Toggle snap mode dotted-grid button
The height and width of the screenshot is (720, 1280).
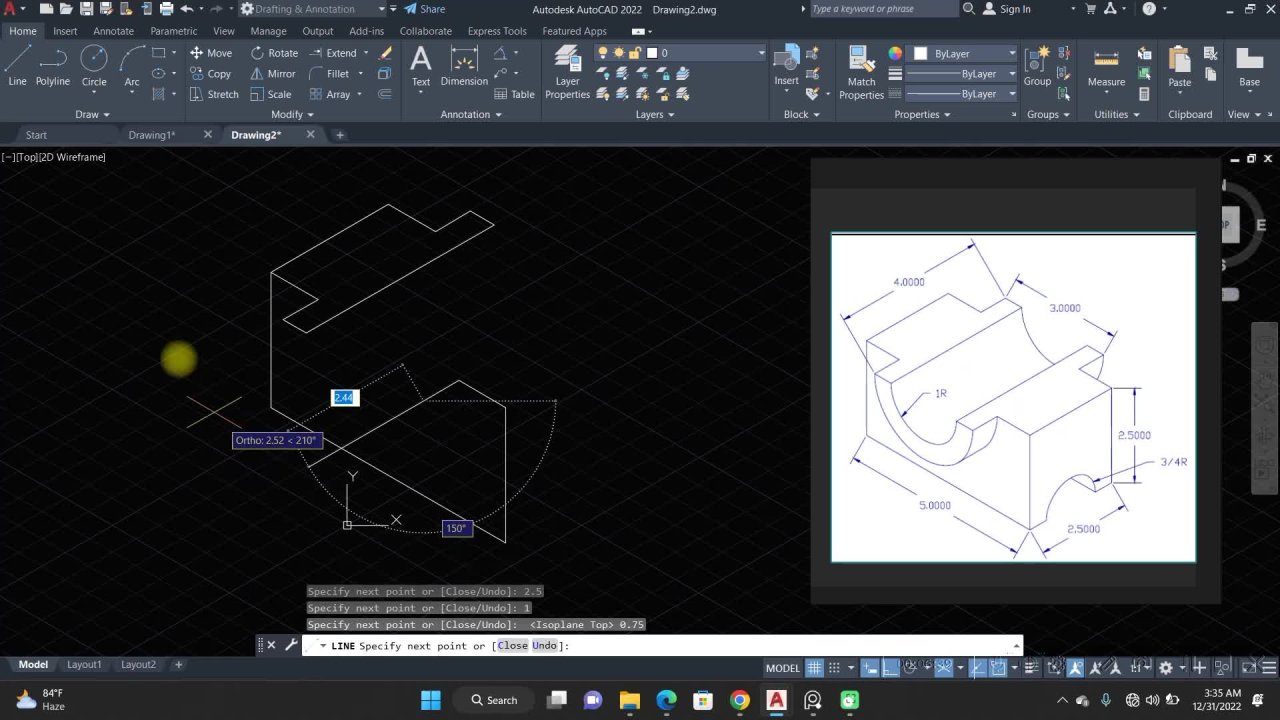pos(836,668)
